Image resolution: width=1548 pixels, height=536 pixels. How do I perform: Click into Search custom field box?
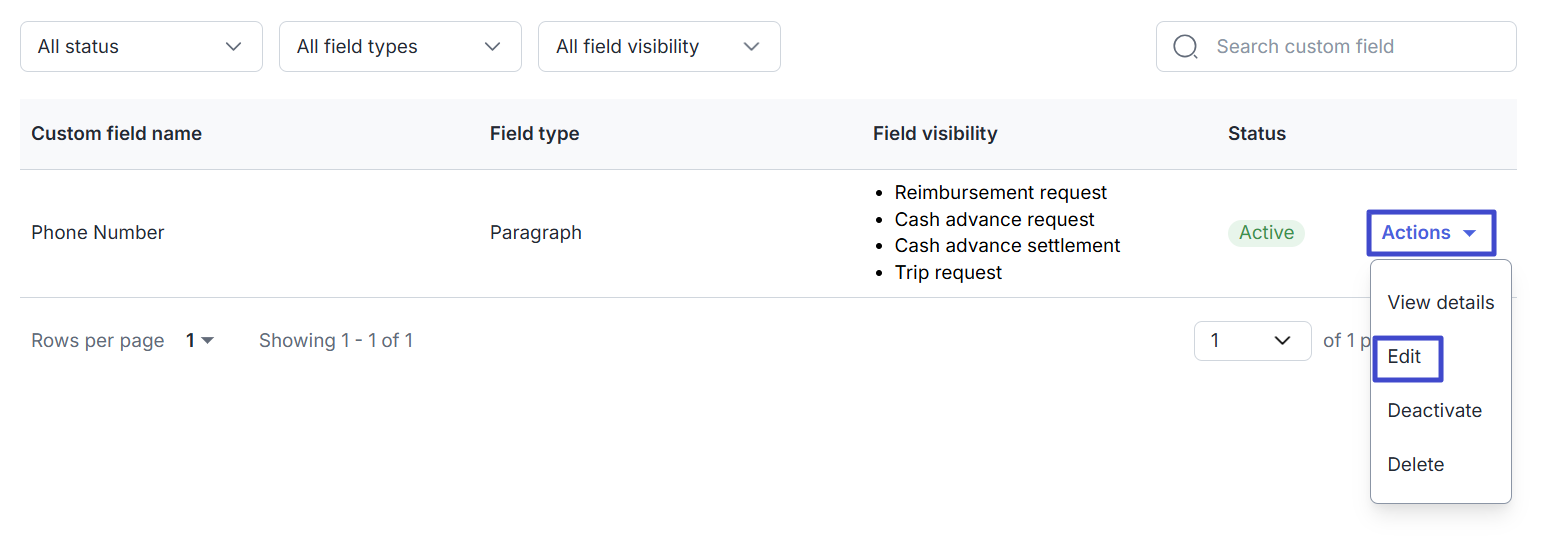point(1350,47)
